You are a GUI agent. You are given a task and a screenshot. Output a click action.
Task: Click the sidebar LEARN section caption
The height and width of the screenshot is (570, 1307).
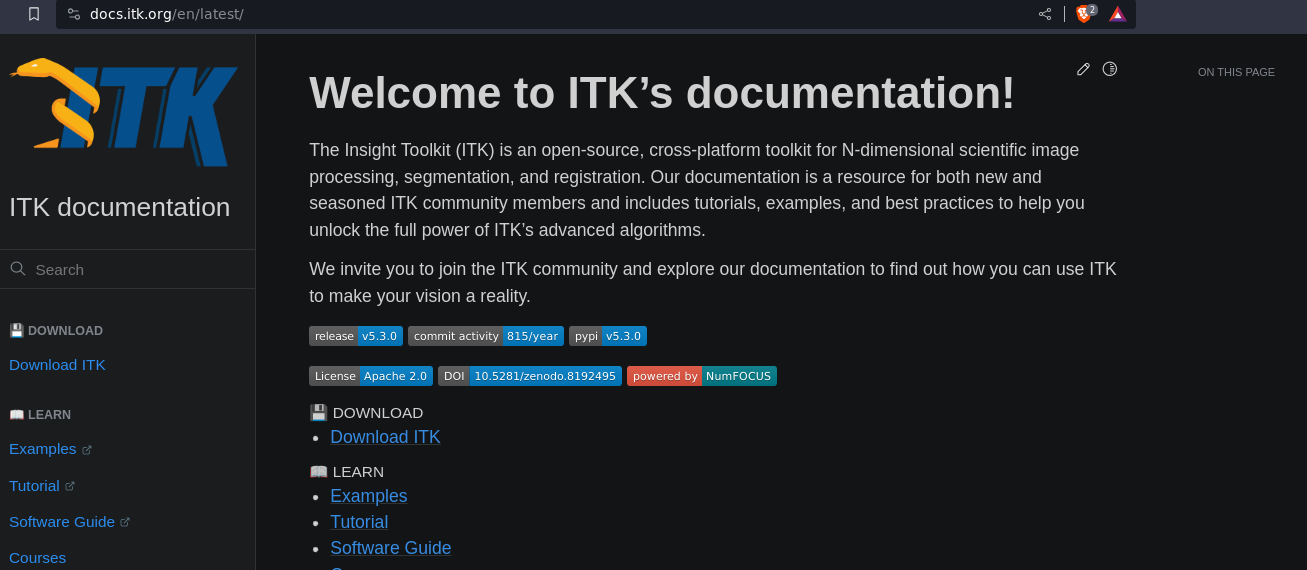(x=40, y=415)
